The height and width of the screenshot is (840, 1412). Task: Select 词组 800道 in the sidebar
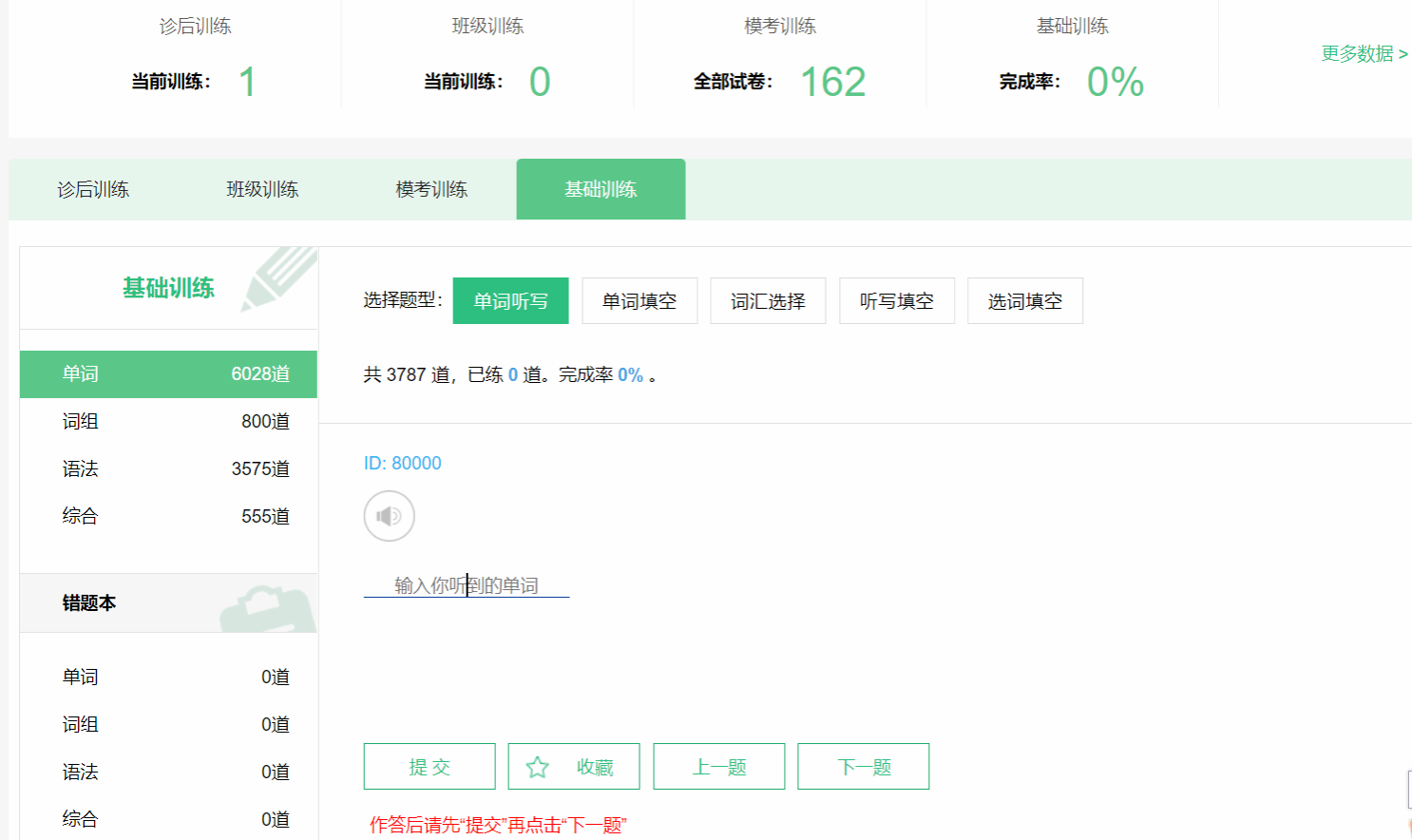pos(168,421)
